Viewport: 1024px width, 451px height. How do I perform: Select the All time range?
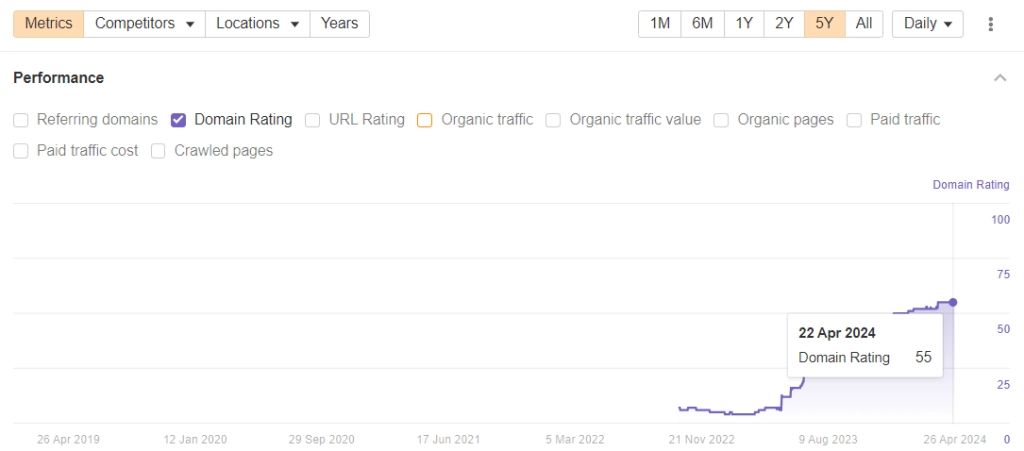click(x=864, y=24)
